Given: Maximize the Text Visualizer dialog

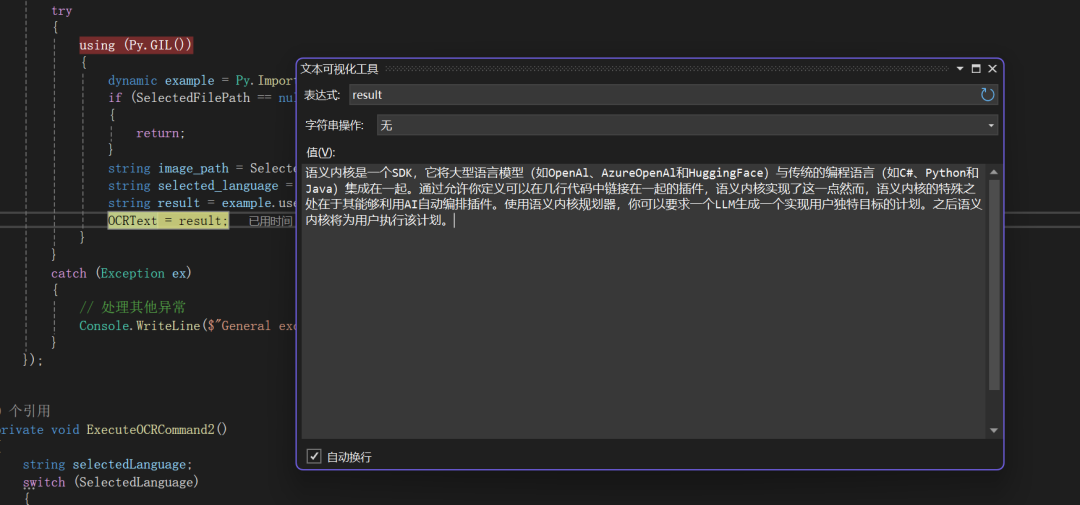Looking at the screenshot, I should tap(976, 69).
